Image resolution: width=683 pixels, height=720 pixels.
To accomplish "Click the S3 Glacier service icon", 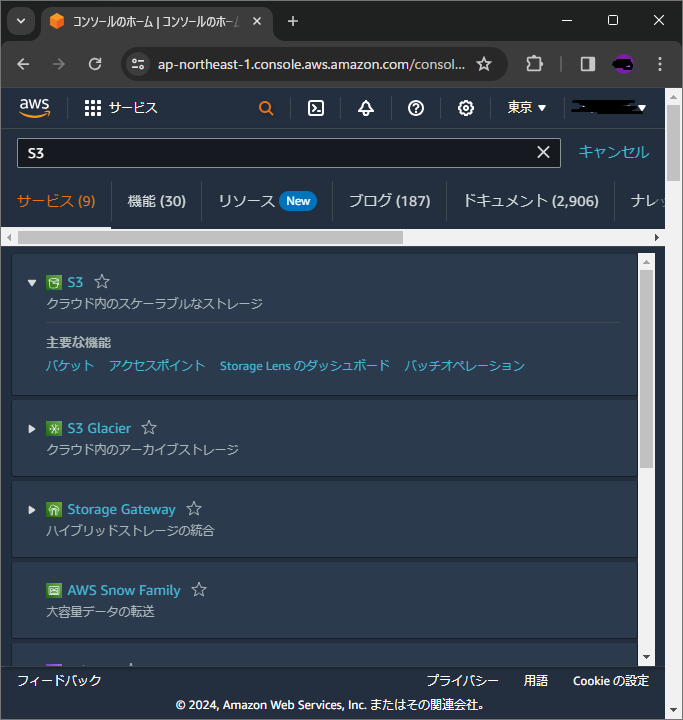I will coord(54,428).
